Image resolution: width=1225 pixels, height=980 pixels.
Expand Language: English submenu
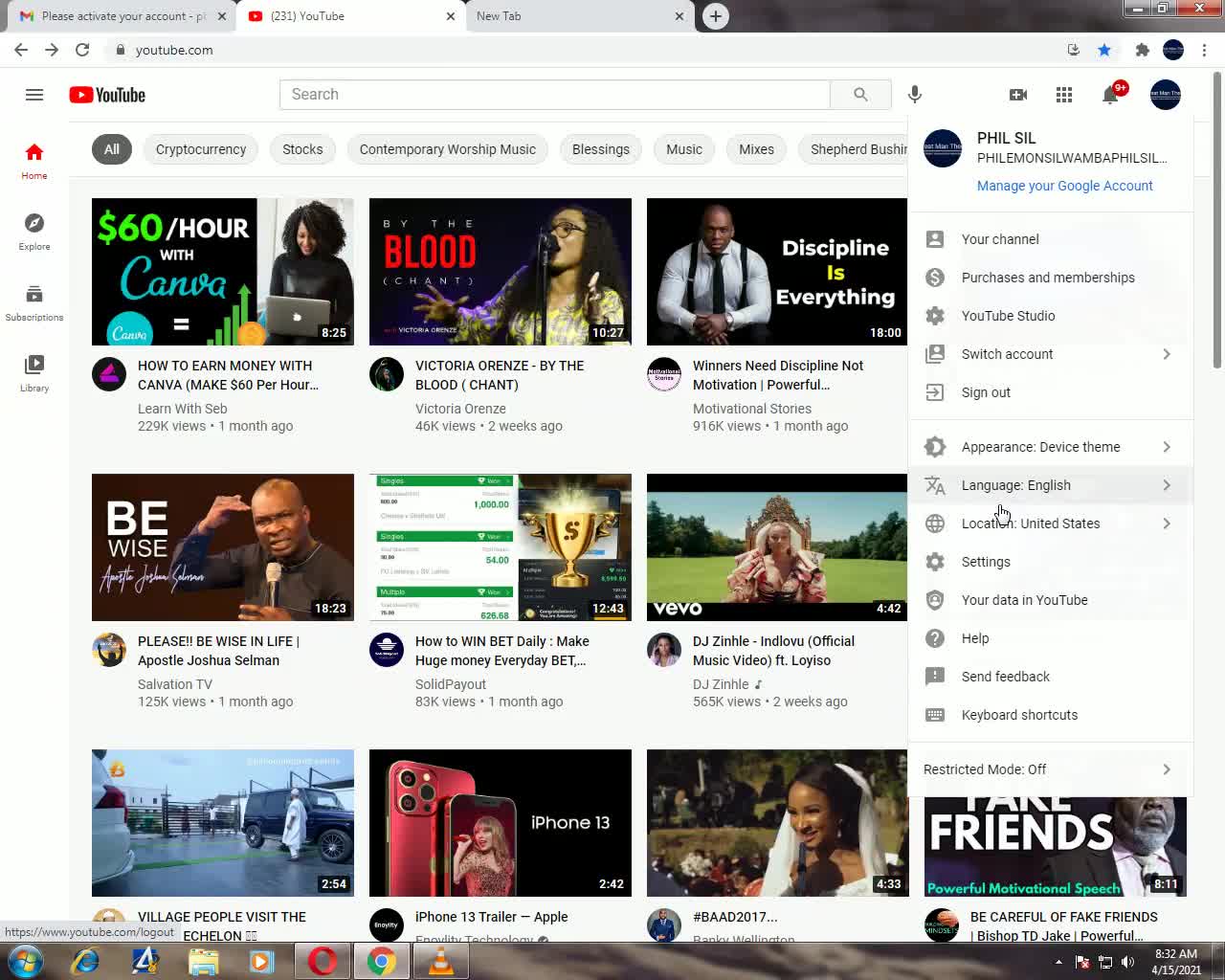[x=1050, y=485]
